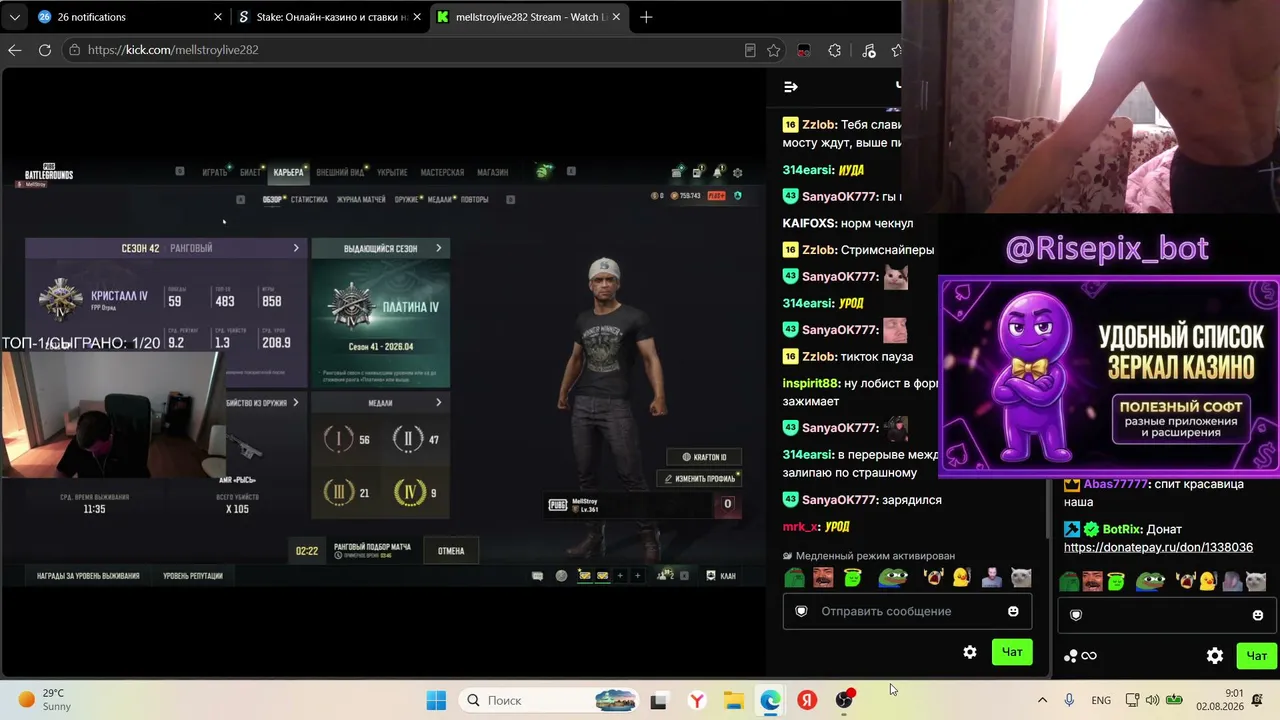Screen dimensions: 1280x720
Task: Switch the ENG input language
Action: coord(1101,700)
